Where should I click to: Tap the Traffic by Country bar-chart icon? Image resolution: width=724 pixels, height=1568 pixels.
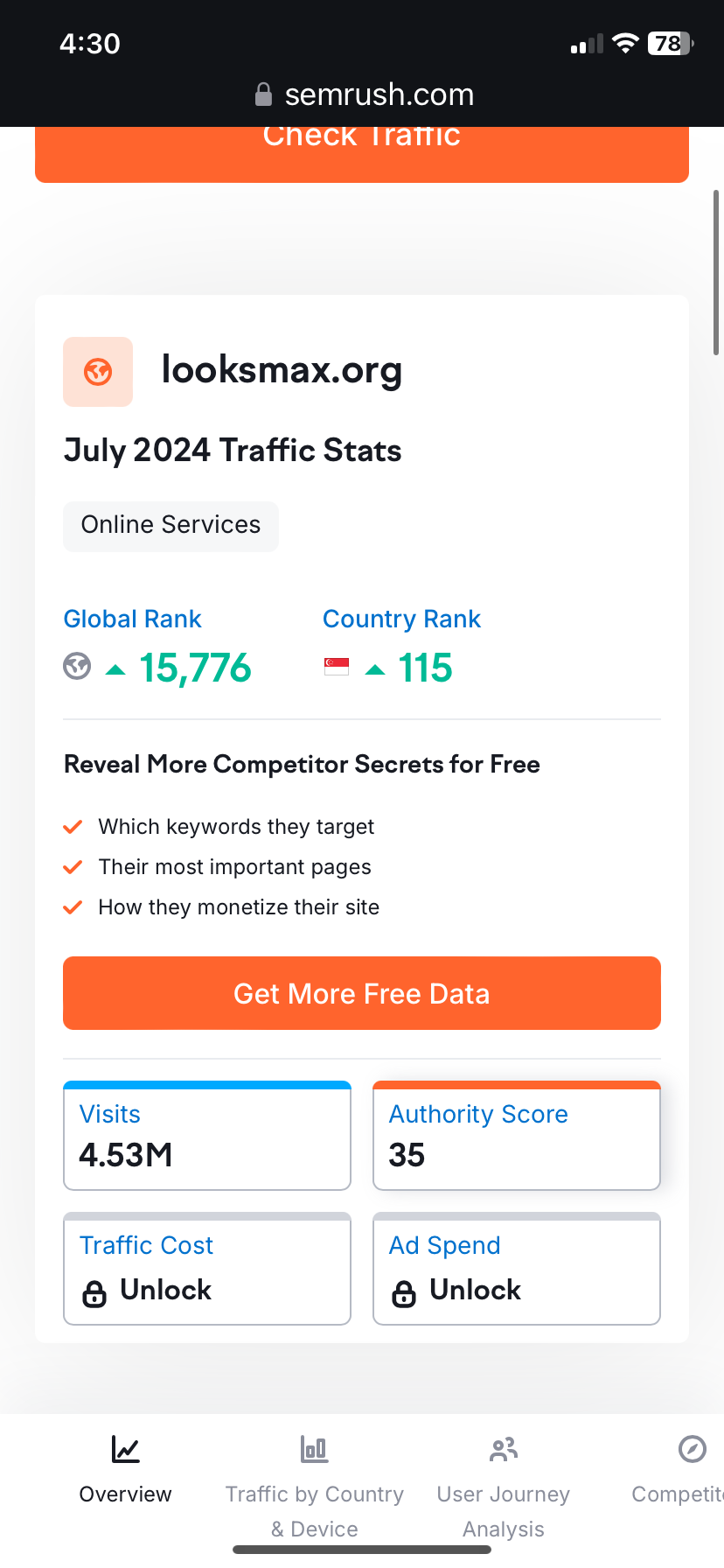(314, 1450)
